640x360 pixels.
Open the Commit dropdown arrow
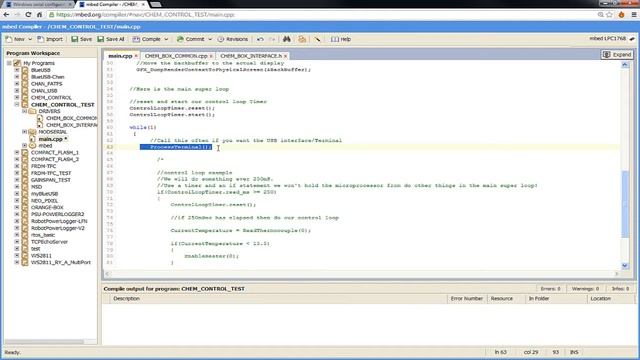click(x=210, y=39)
